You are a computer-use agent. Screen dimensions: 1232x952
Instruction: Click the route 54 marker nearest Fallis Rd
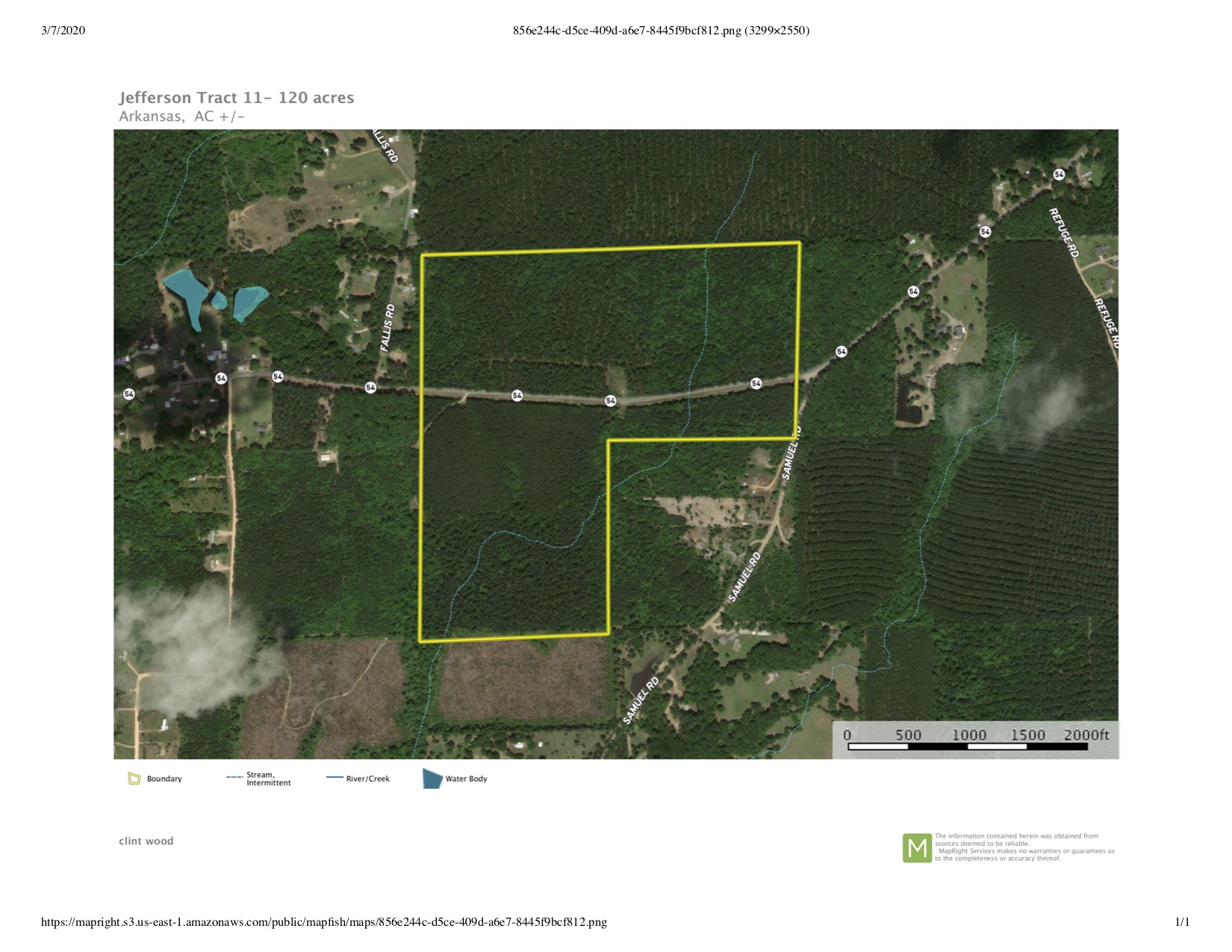click(370, 387)
